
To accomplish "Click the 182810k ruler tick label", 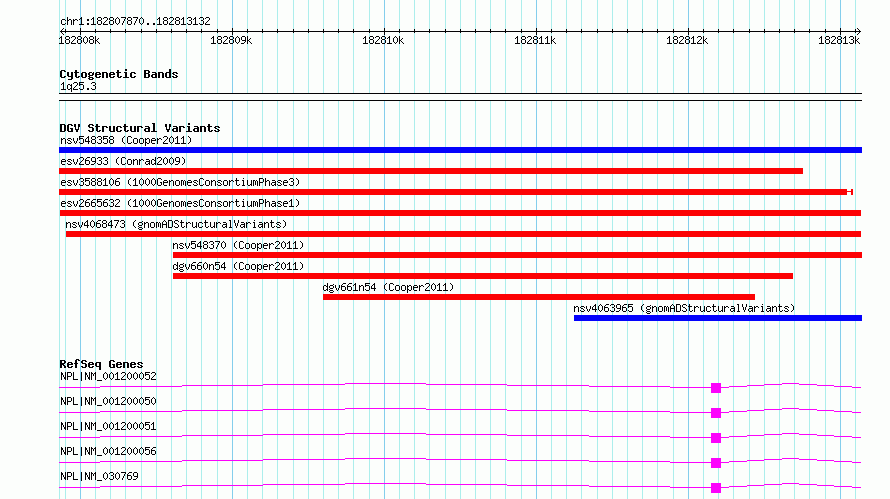I will (x=383, y=40).
